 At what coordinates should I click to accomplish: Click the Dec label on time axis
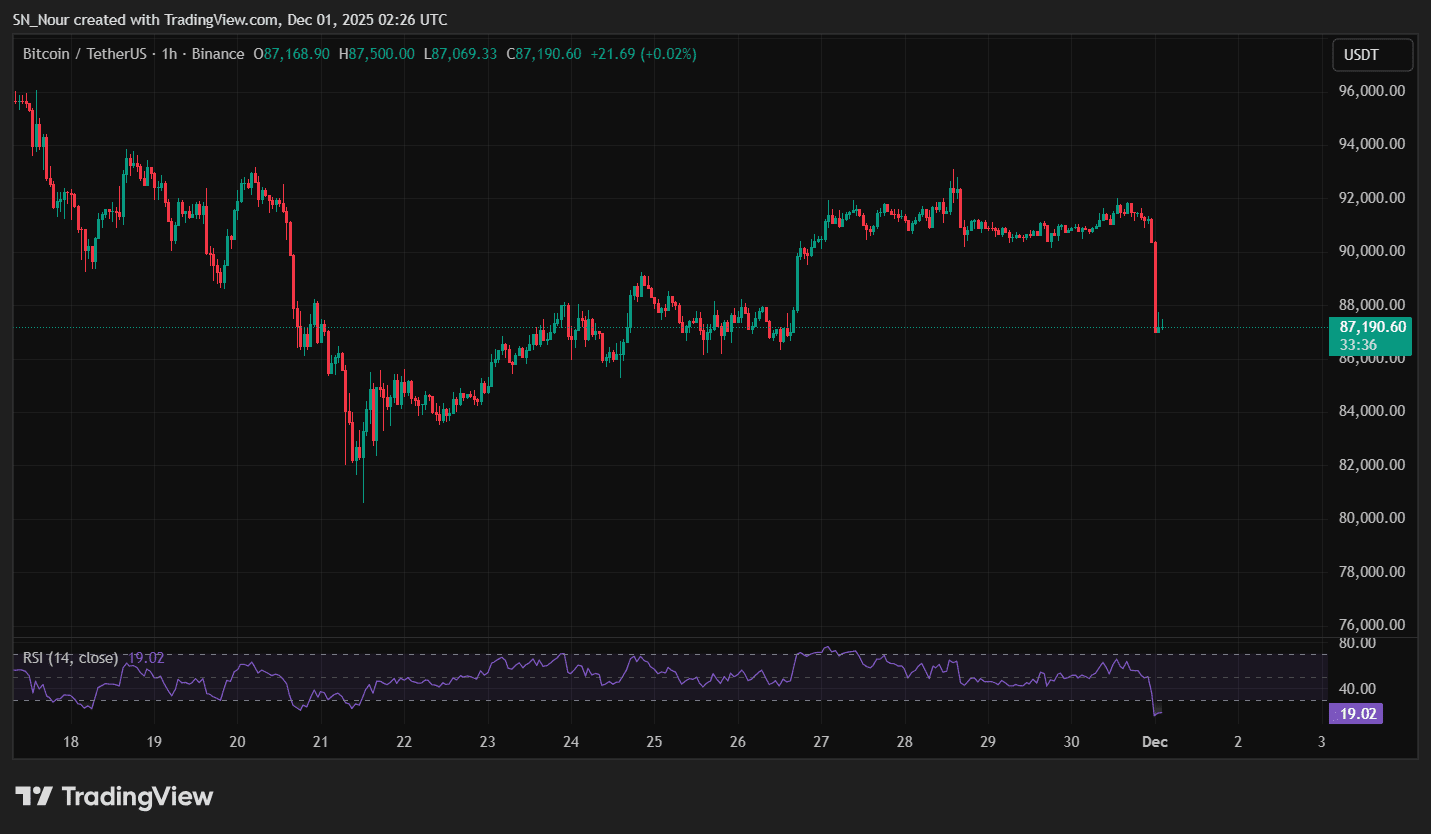[x=1155, y=742]
